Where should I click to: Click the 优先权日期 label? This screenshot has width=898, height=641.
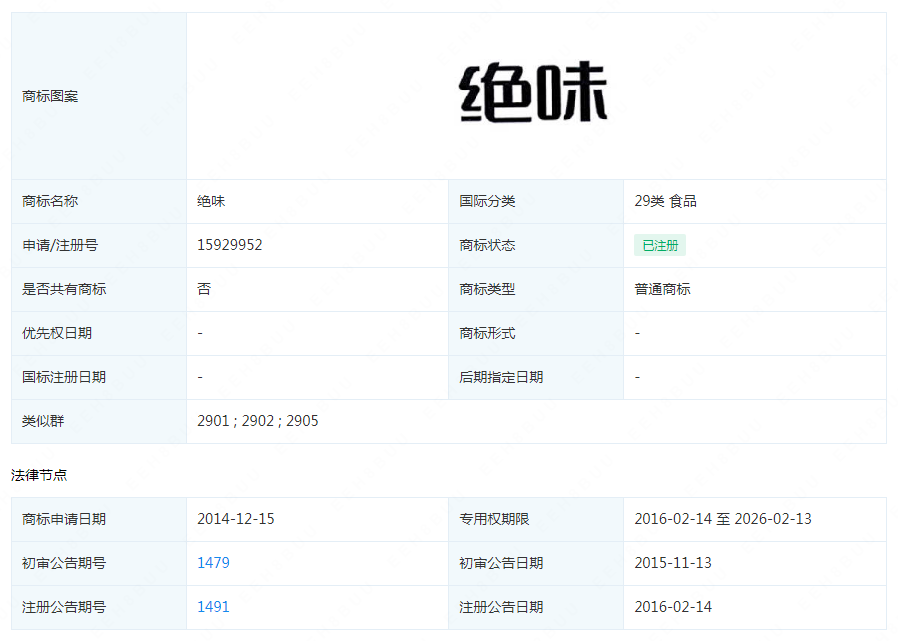tap(57, 333)
